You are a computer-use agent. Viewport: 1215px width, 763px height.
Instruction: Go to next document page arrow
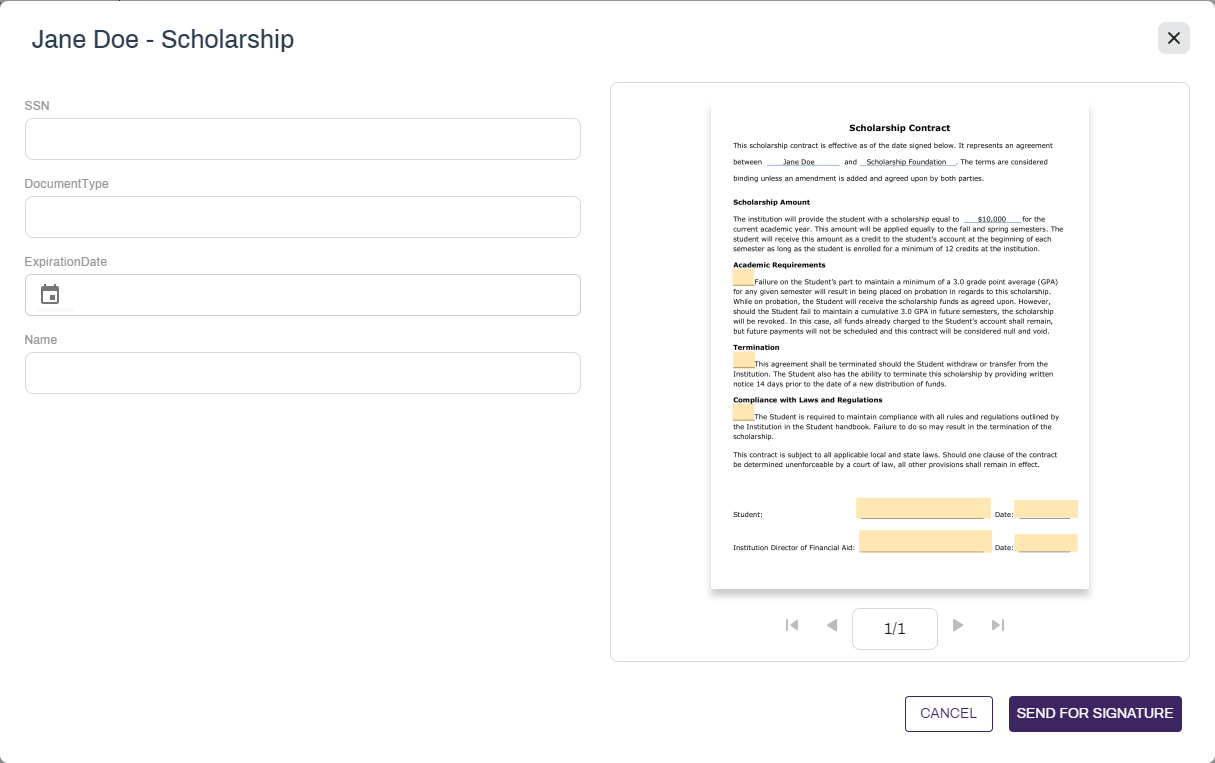(x=958, y=625)
